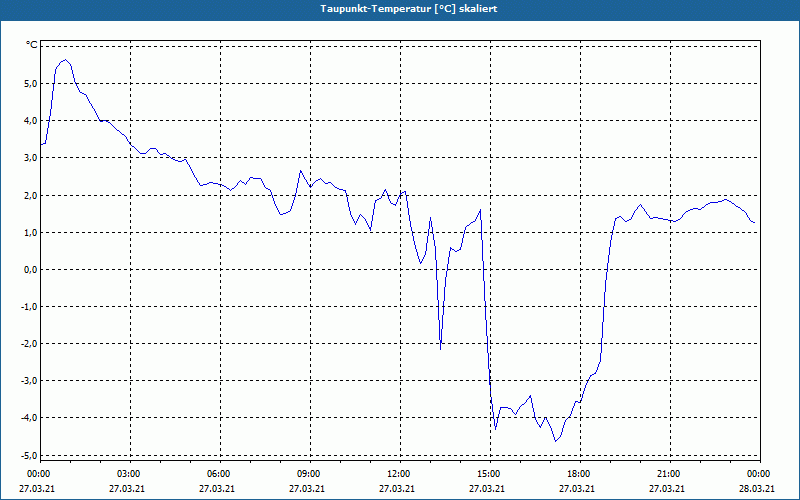The width and height of the screenshot is (800, 500).
Task: Click the 27.03.21 date under 06:00
Action: 216,488
